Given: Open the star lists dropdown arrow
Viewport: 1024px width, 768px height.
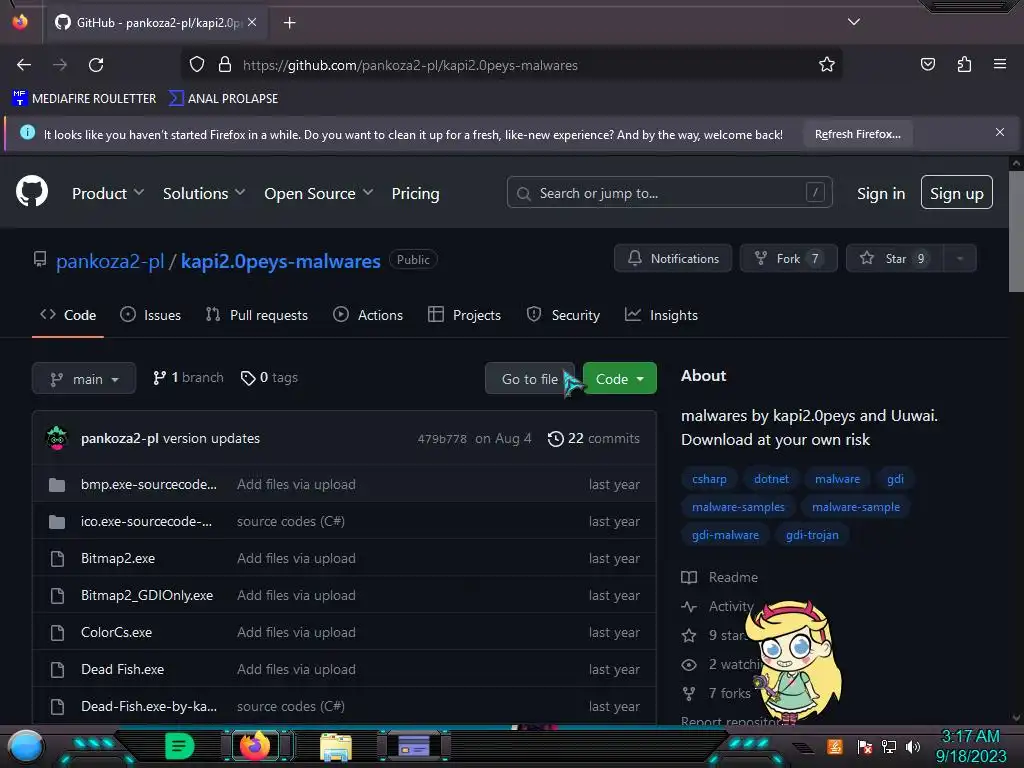Looking at the screenshot, I should 960,259.
